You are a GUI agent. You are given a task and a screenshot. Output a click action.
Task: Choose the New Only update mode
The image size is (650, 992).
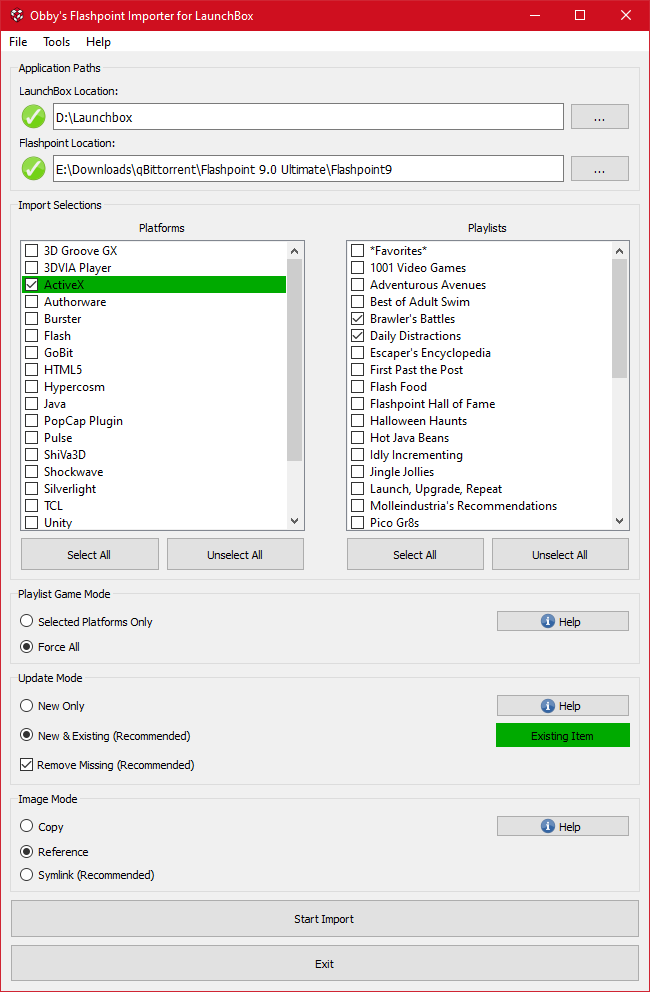tap(26, 705)
